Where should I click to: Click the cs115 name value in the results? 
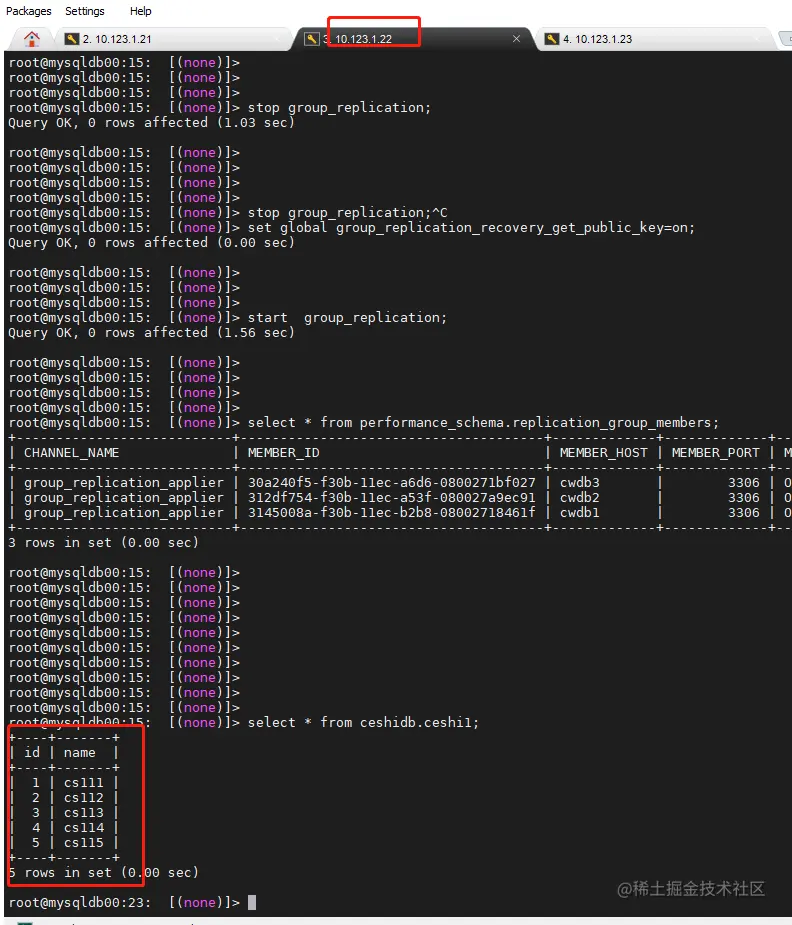[84, 842]
